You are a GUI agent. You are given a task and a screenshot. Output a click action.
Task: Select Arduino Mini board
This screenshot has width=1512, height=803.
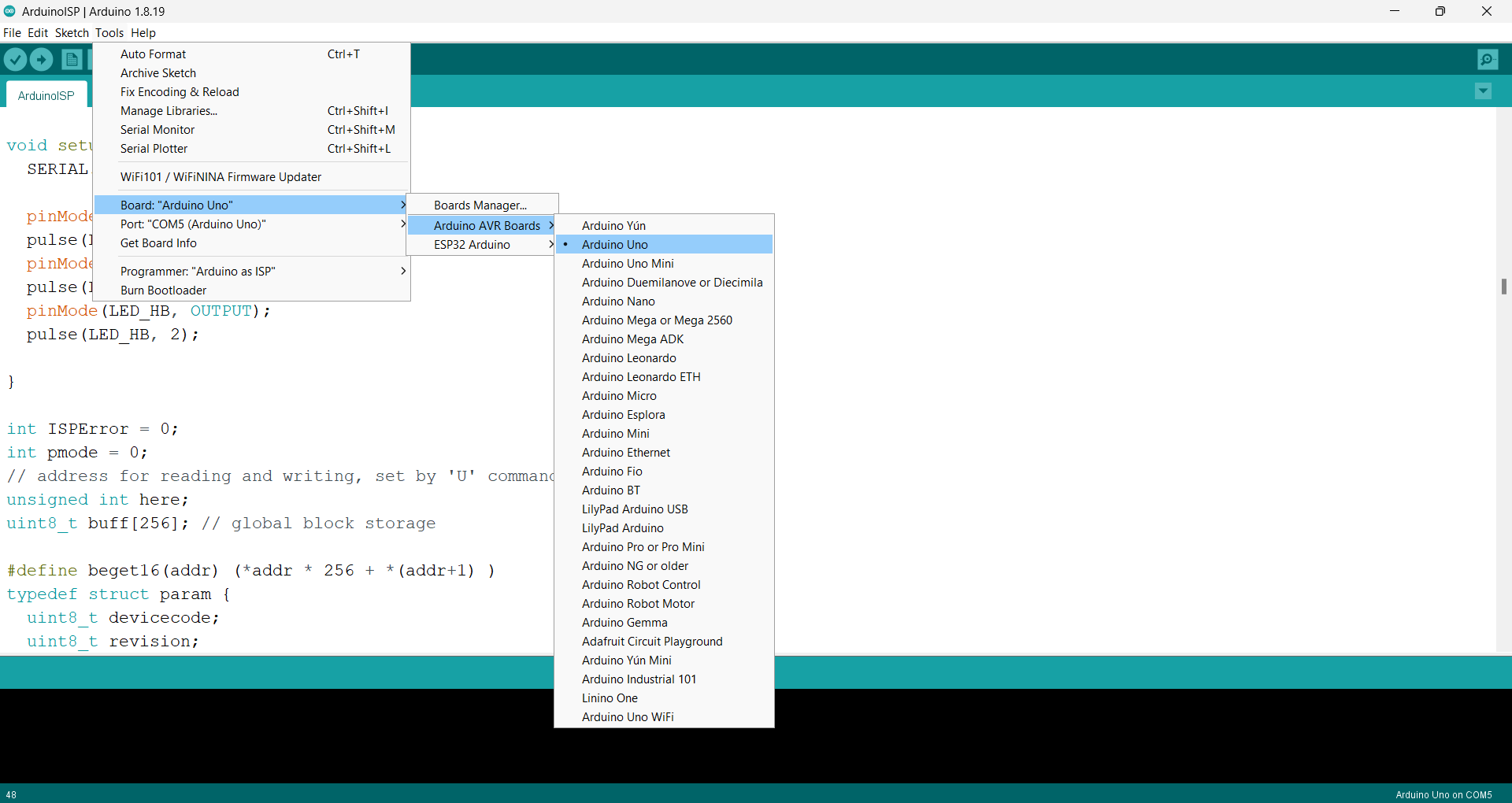coord(664,434)
